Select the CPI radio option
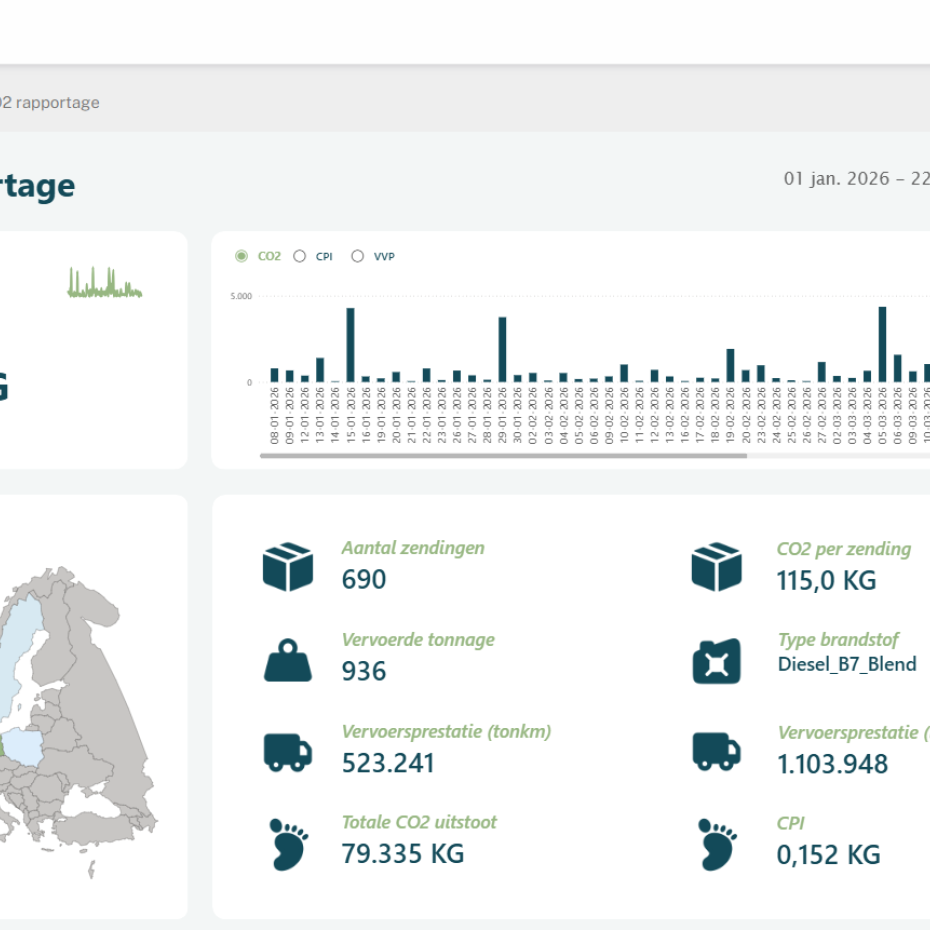This screenshot has width=930, height=930. [x=300, y=256]
